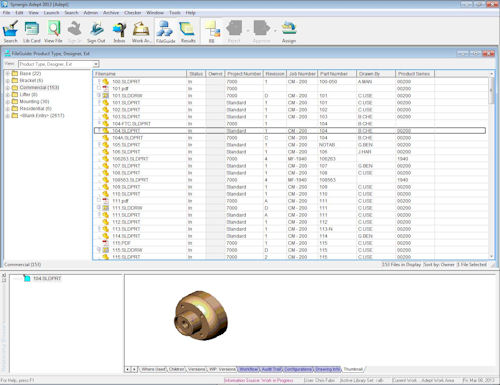Screen dimensions: 500x385
Task: Click the drawing icon for 111.SLDDRW
Action: [x=106, y=208]
